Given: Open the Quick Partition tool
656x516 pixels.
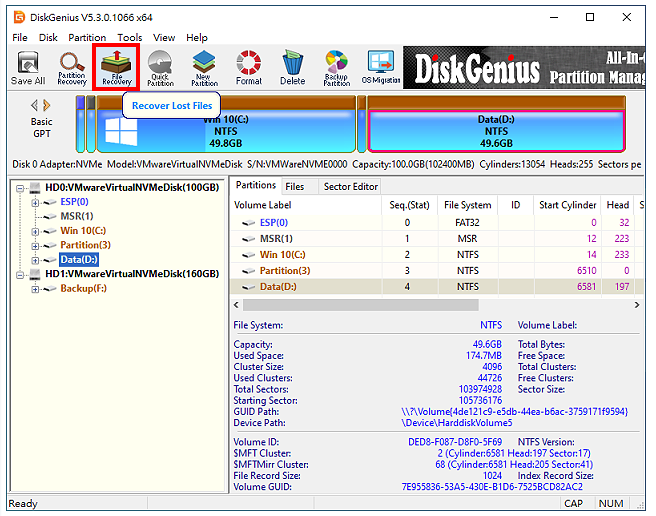Looking at the screenshot, I should (x=160, y=68).
